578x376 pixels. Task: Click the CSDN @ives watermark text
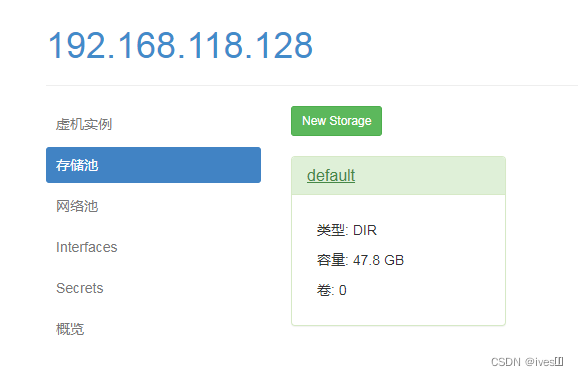click(x=527, y=362)
